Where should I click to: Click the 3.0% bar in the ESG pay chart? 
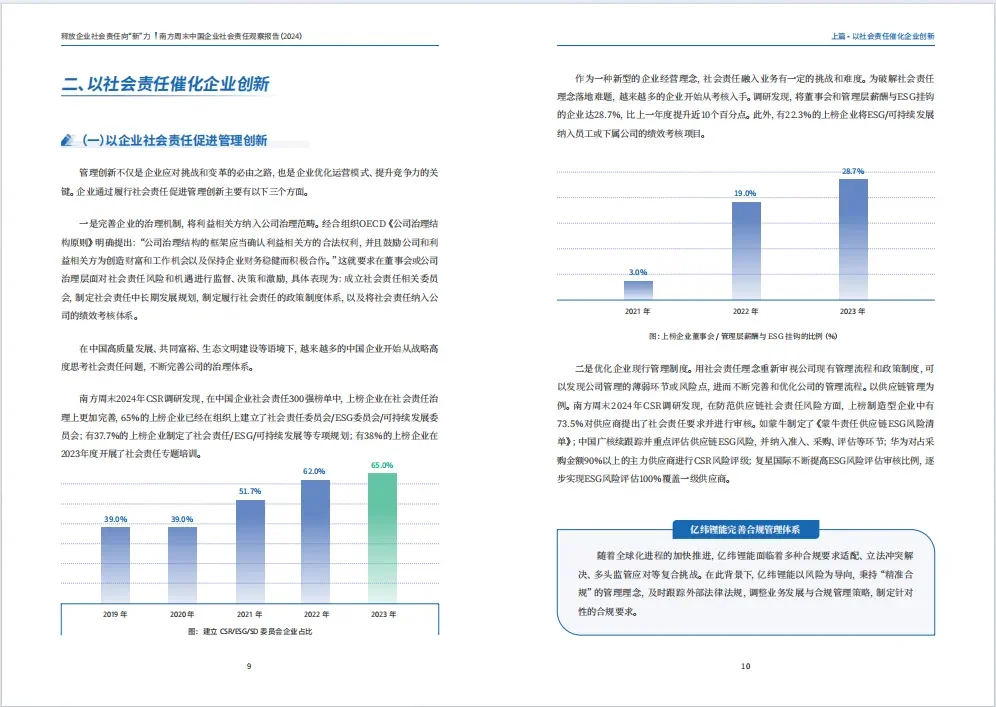638,290
